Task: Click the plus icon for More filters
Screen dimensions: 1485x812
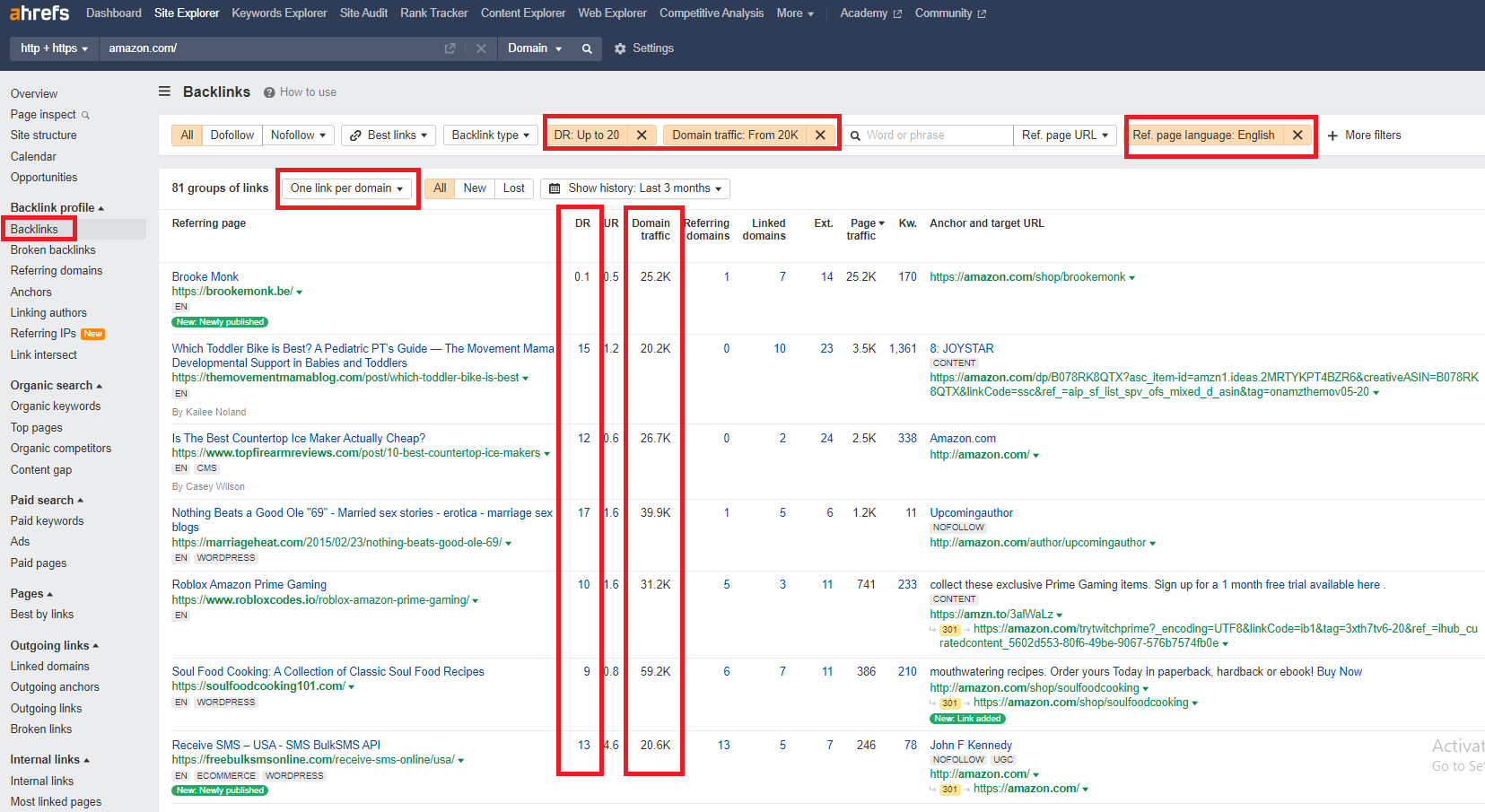Action: pos(1332,135)
